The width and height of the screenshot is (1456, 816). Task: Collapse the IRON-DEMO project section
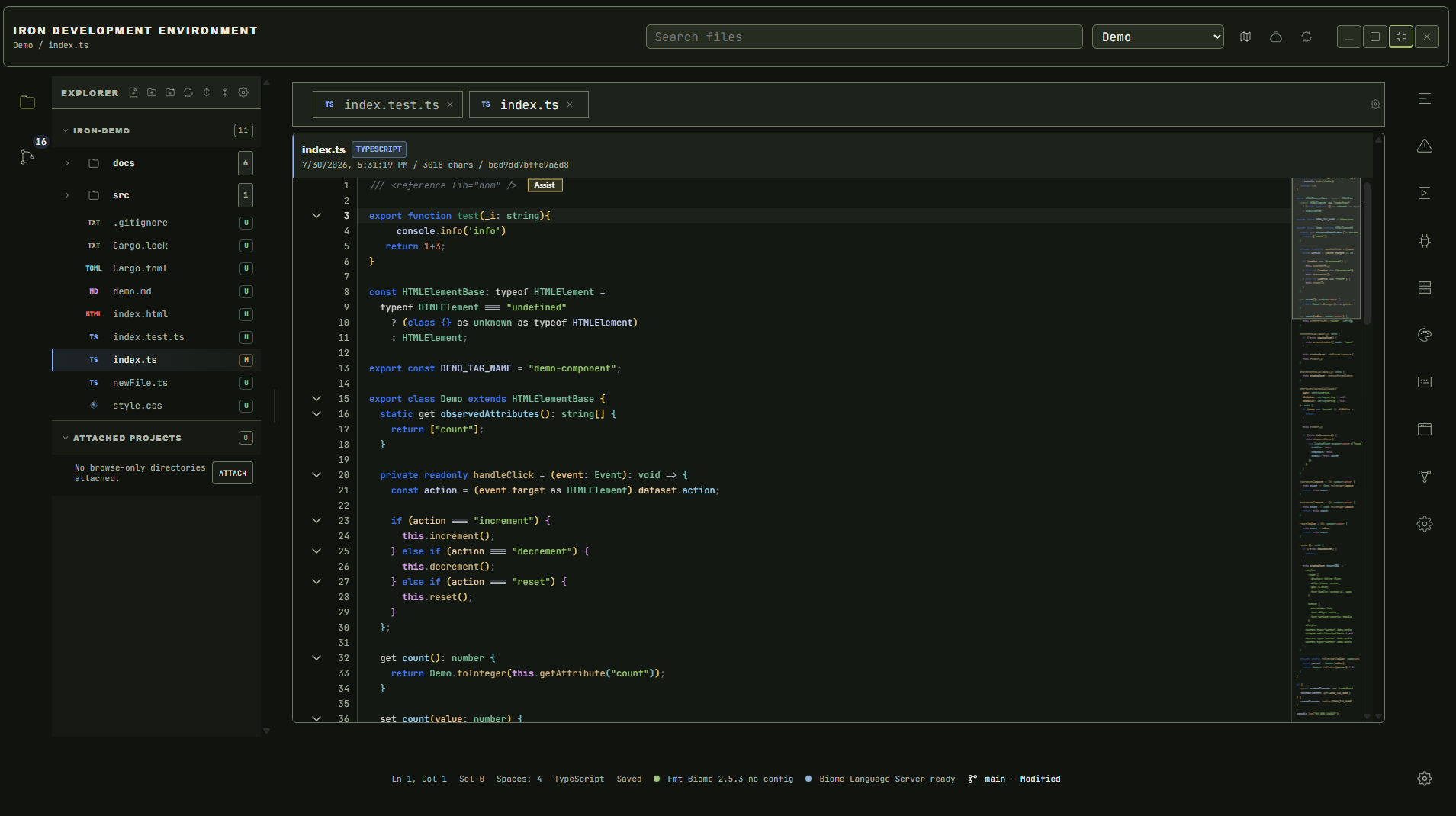pos(66,130)
